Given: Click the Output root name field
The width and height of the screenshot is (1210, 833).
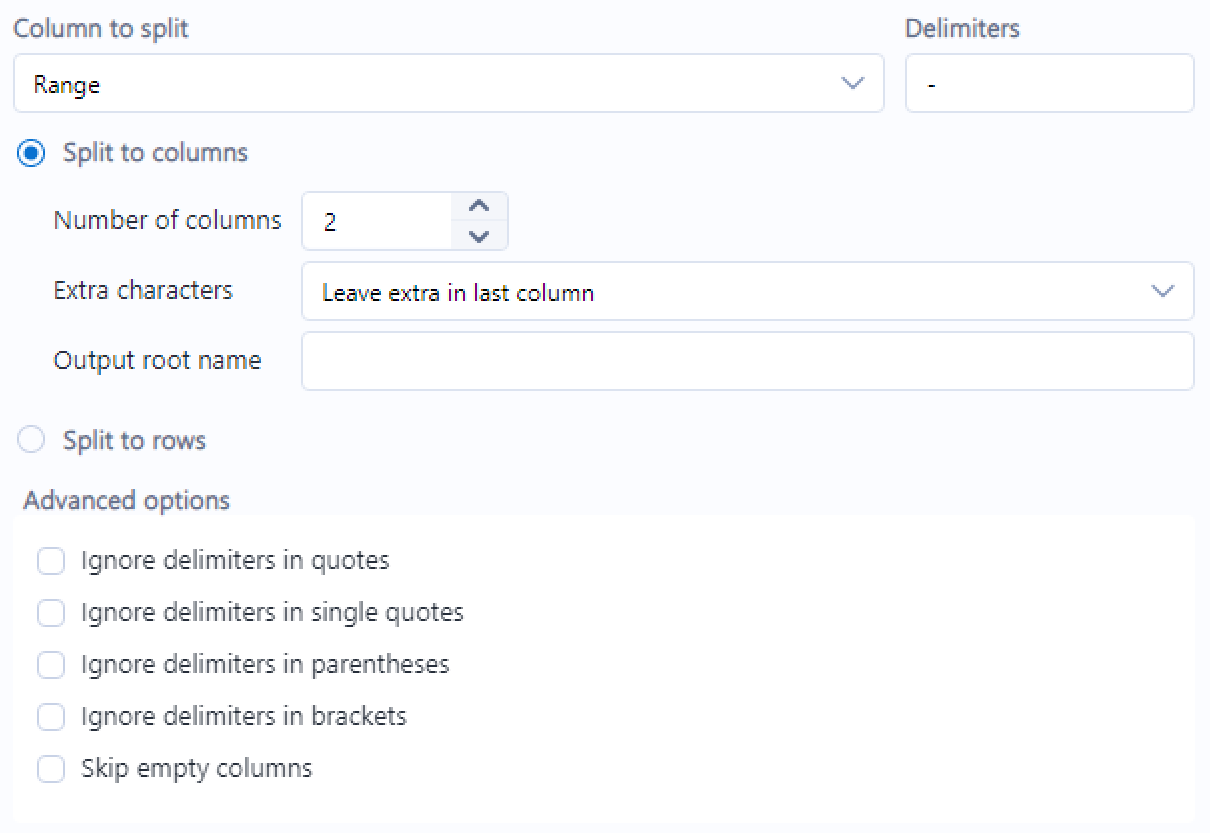Looking at the screenshot, I should pyautogui.click(x=746, y=361).
